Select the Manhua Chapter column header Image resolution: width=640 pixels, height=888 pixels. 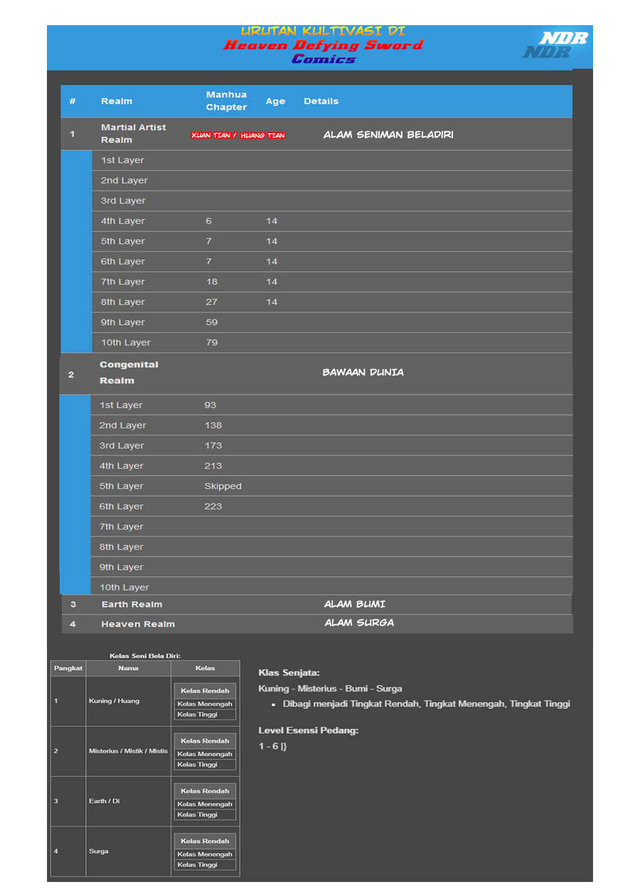point(226,101)
